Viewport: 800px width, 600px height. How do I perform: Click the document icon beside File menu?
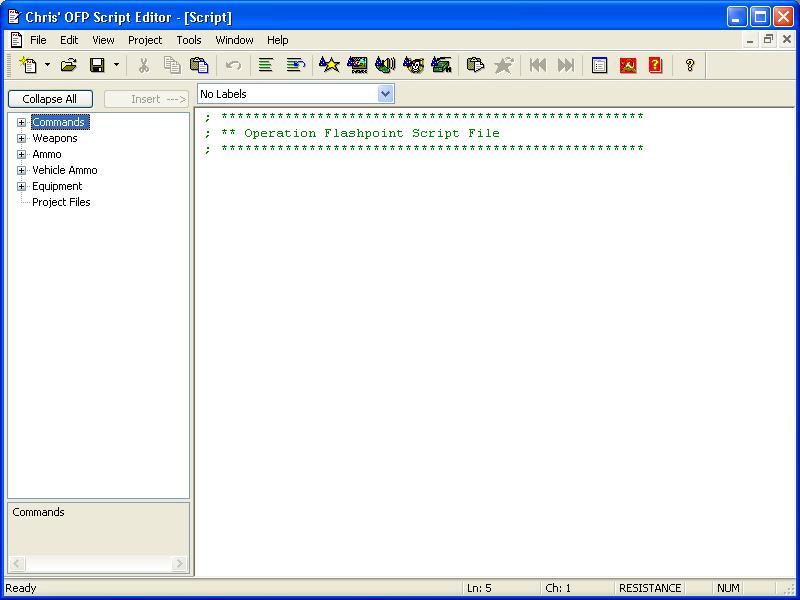[x=16, y=39]
